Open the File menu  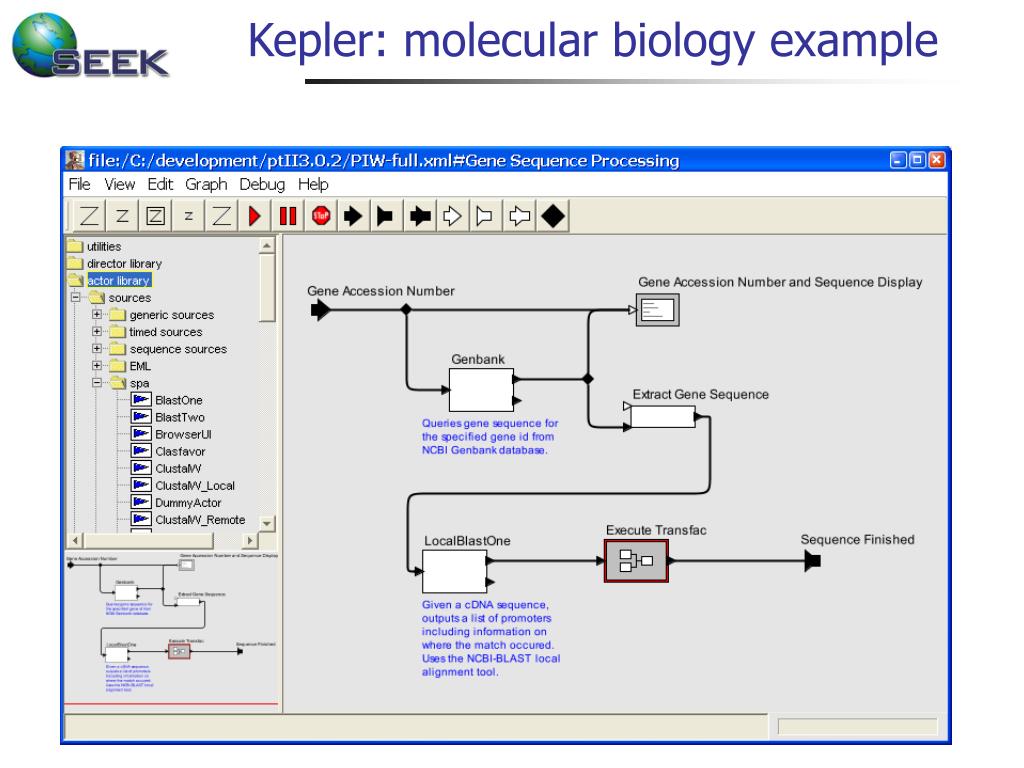click(80, 185)
